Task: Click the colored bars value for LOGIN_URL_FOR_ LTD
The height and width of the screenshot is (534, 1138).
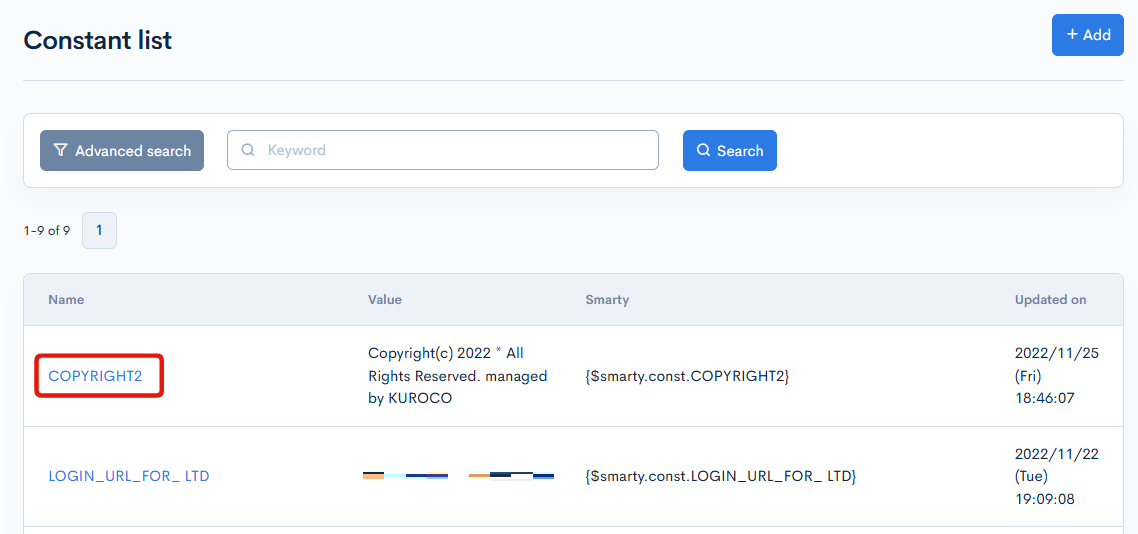Action: [458, 476]
